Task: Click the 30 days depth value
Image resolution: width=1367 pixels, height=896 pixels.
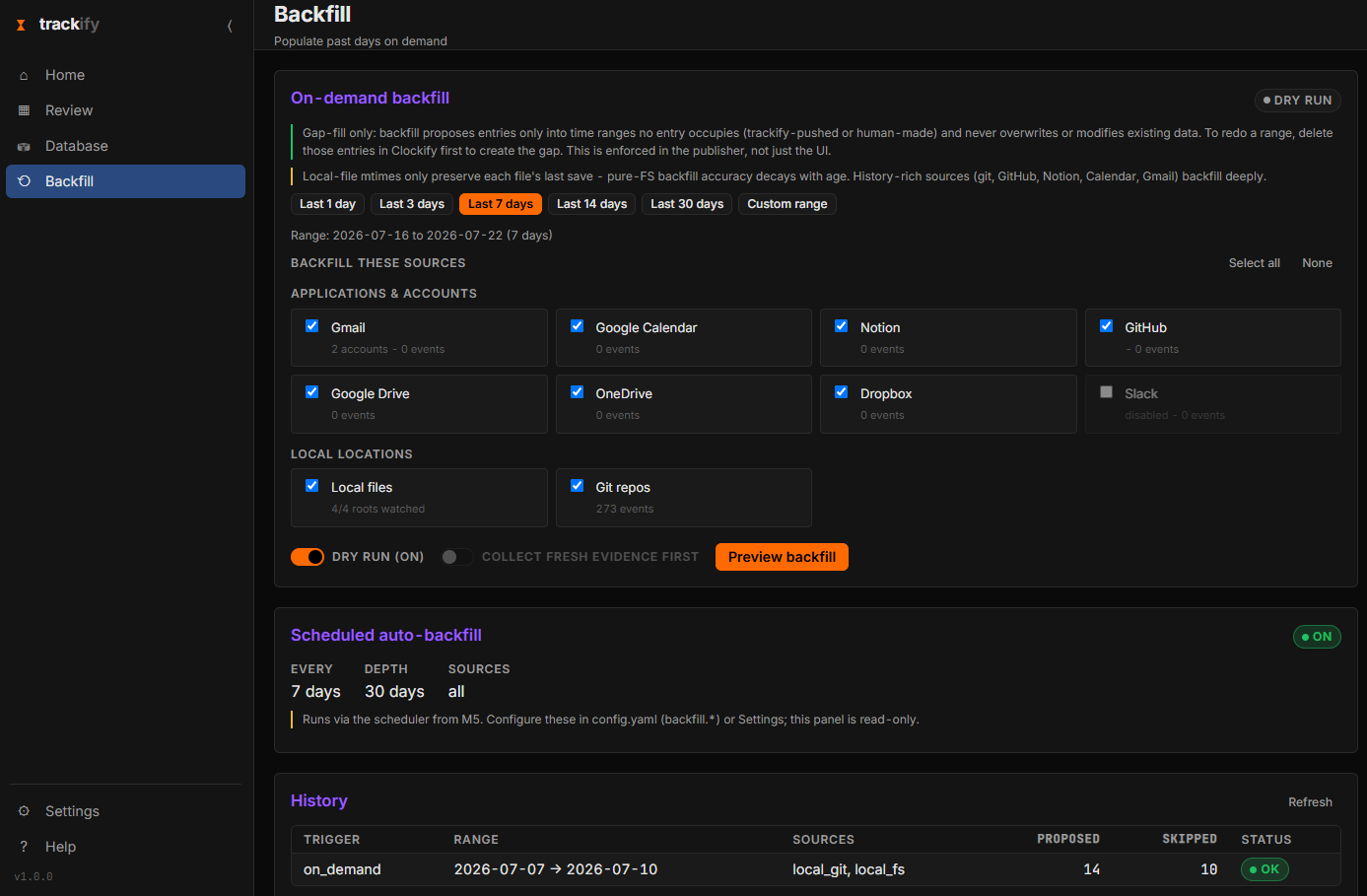Action: point(394,692)
